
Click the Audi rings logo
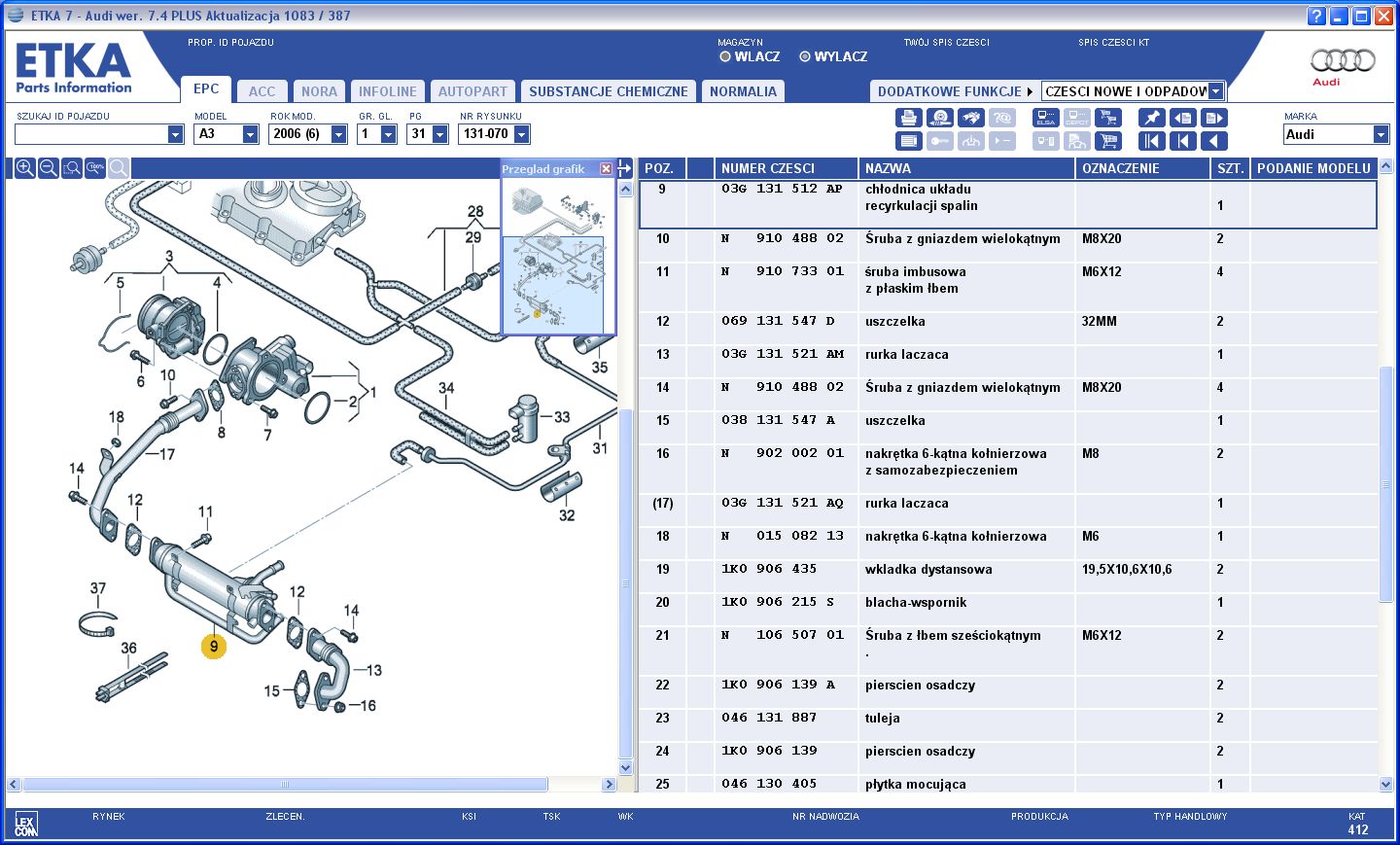1343,61
